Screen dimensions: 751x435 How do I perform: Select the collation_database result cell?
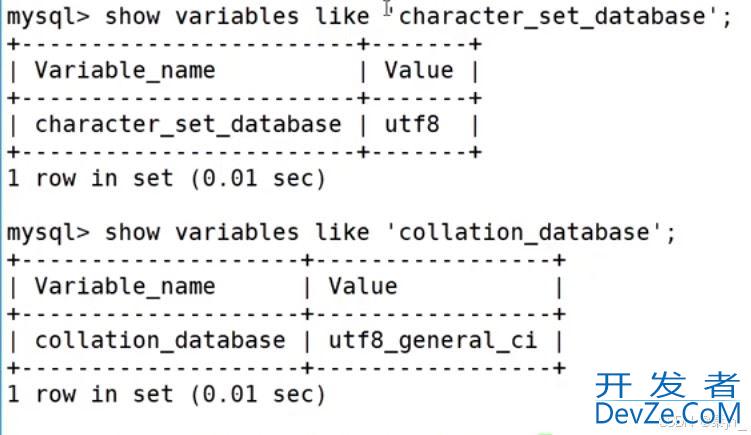160,341
